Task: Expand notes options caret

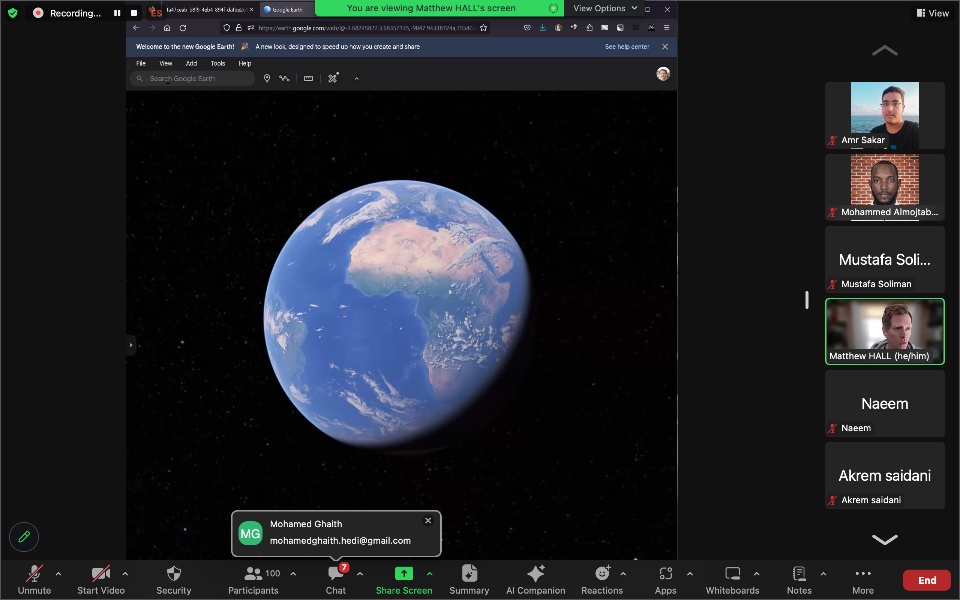Action: pyautogui.click(x=823, y=574)
